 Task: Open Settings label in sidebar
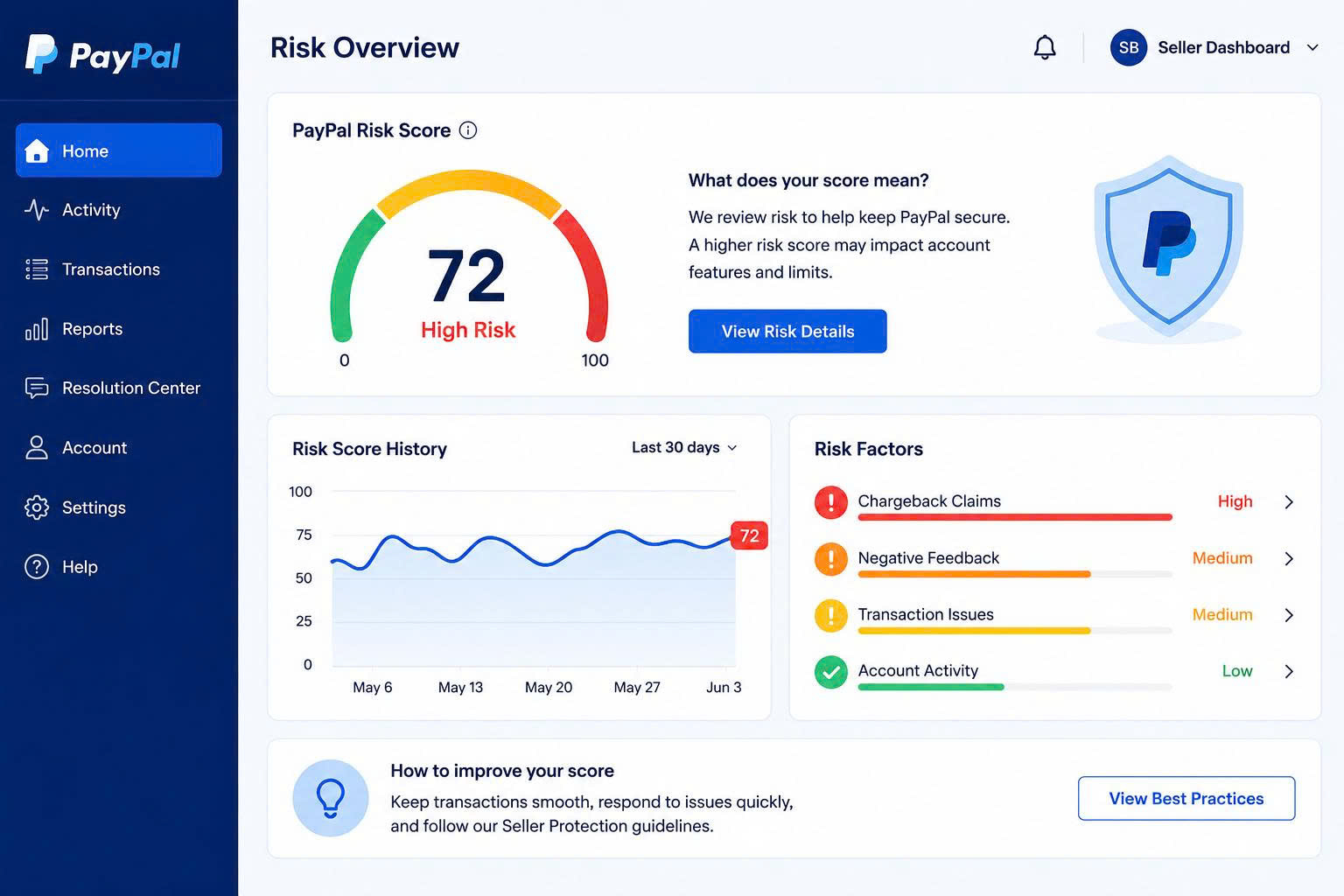pos(94,507)
